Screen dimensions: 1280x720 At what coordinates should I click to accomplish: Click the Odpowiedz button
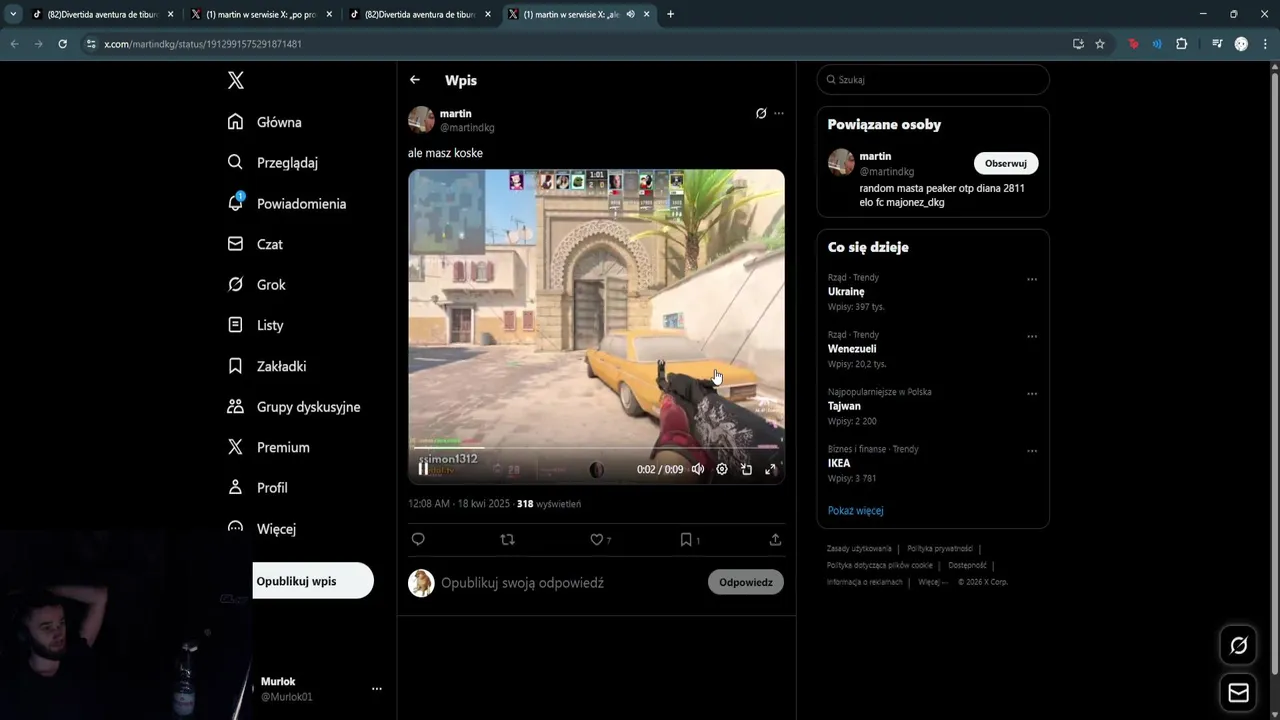click(x=746, y=582)
